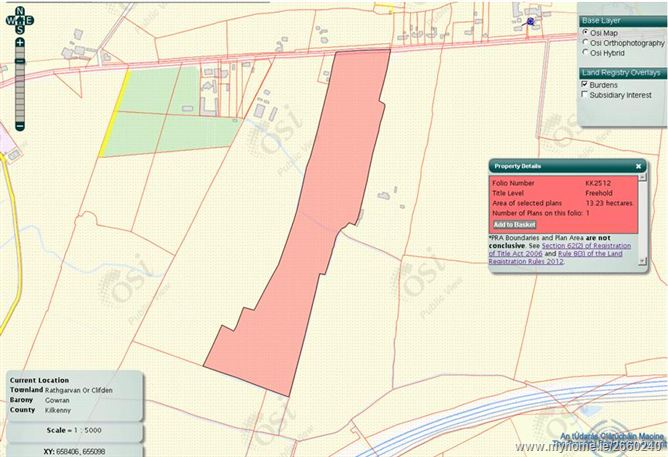This screenshot has height=457, width=668.
Task: Click the zoom level slider handle
Action: pos(19,62)
